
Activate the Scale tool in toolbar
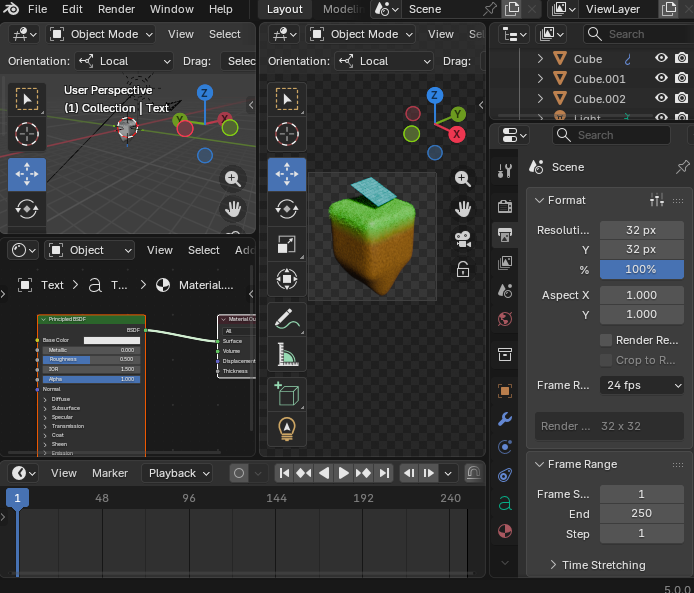click(x=287, y=244)
